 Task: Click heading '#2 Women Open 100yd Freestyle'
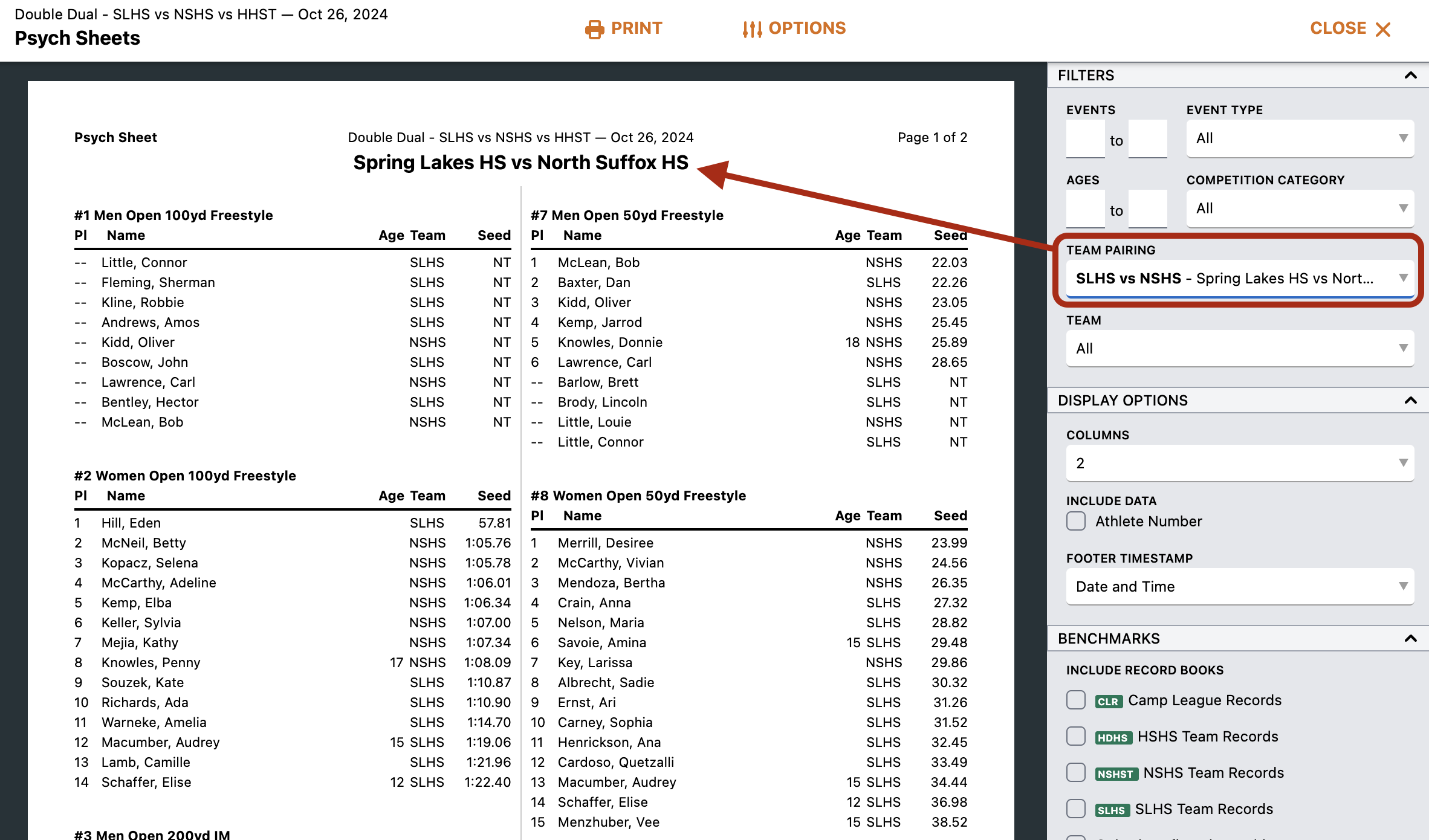(x=185, y=476)
